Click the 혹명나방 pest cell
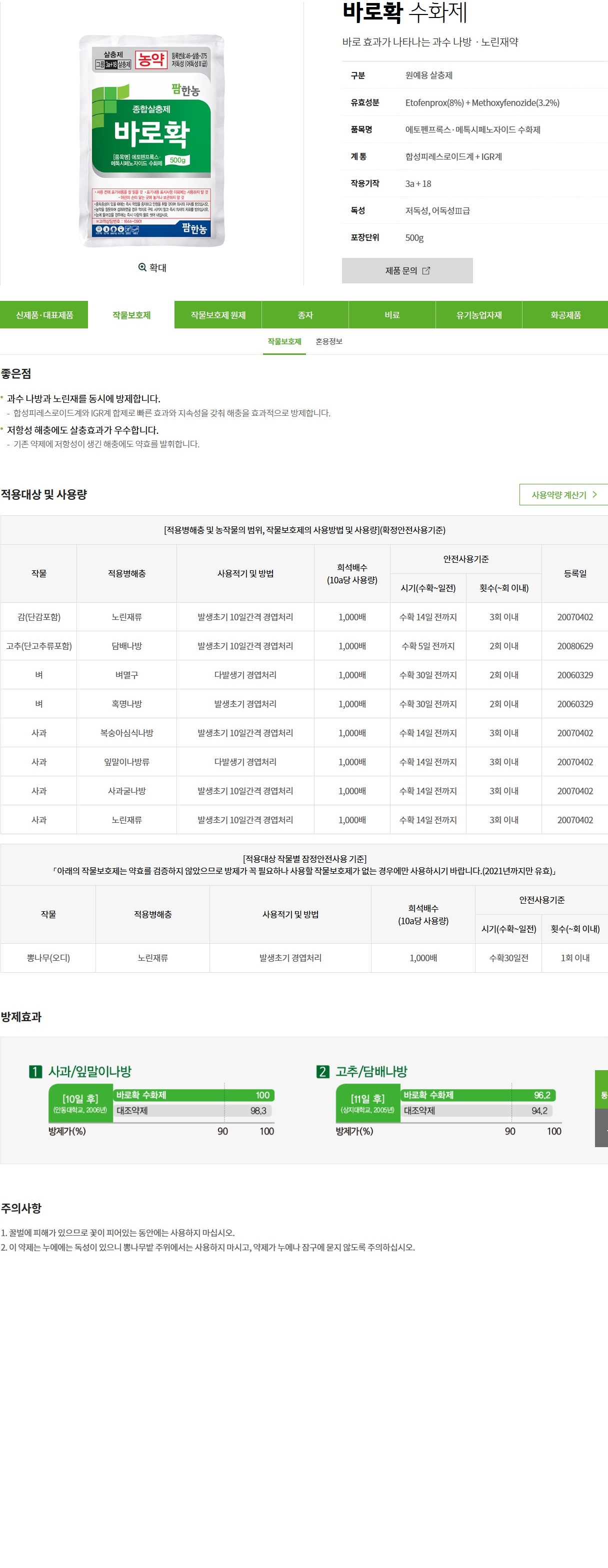The image size is (608, 1568). (x=126, y=704)
